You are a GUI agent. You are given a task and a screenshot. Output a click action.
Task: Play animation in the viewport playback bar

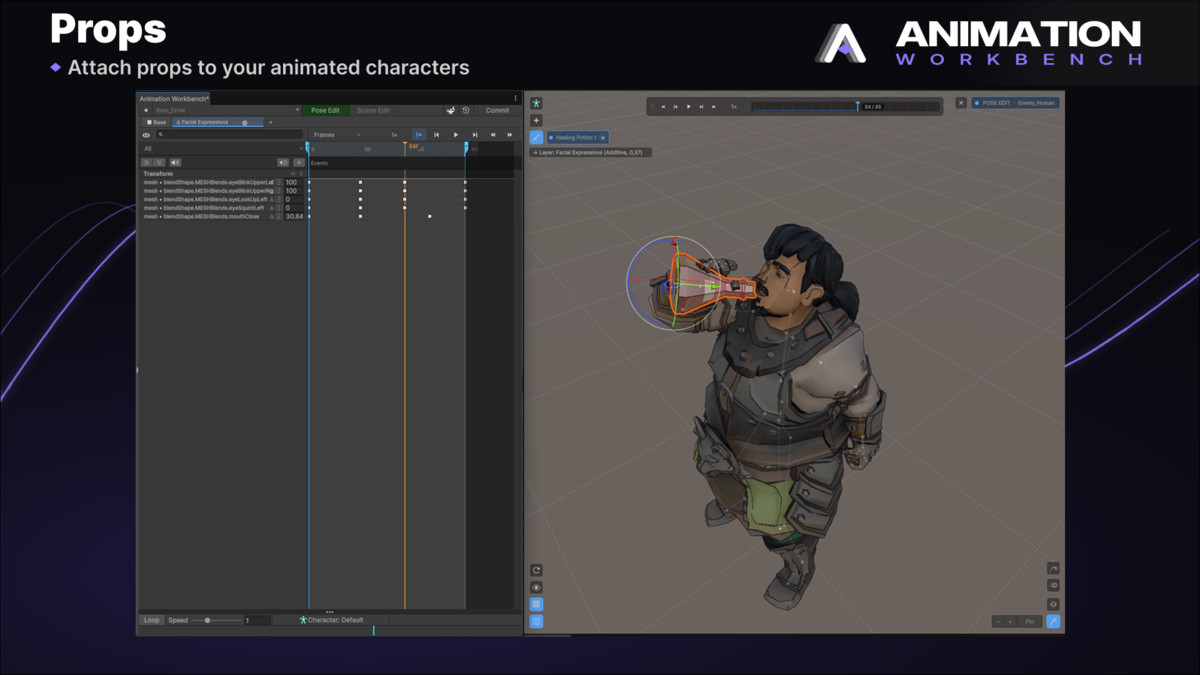(689, 106)
